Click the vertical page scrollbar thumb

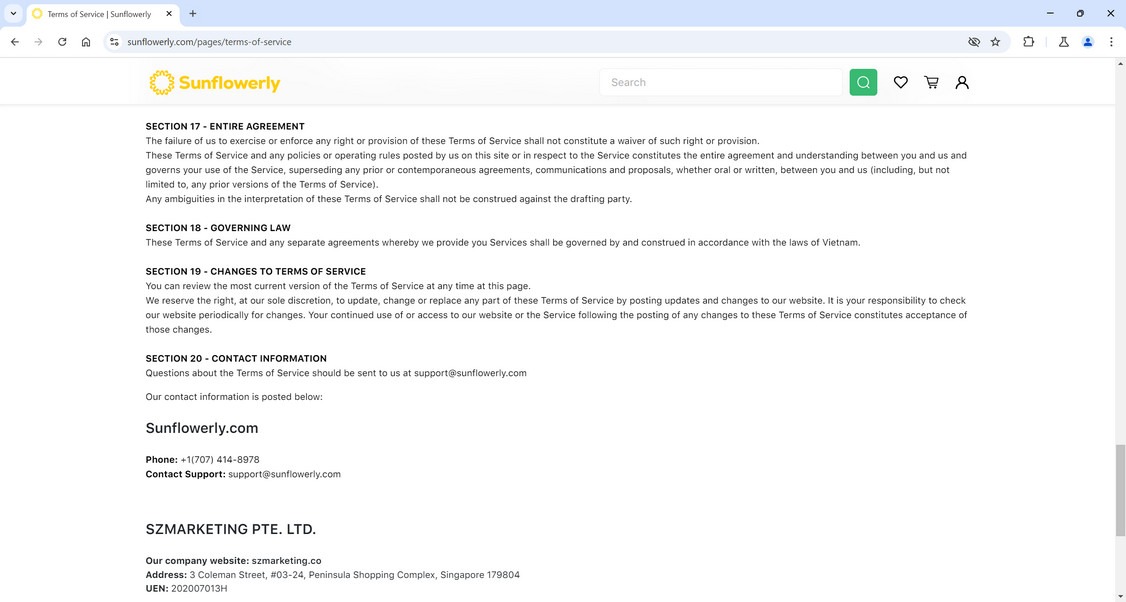coord(1120,490)
